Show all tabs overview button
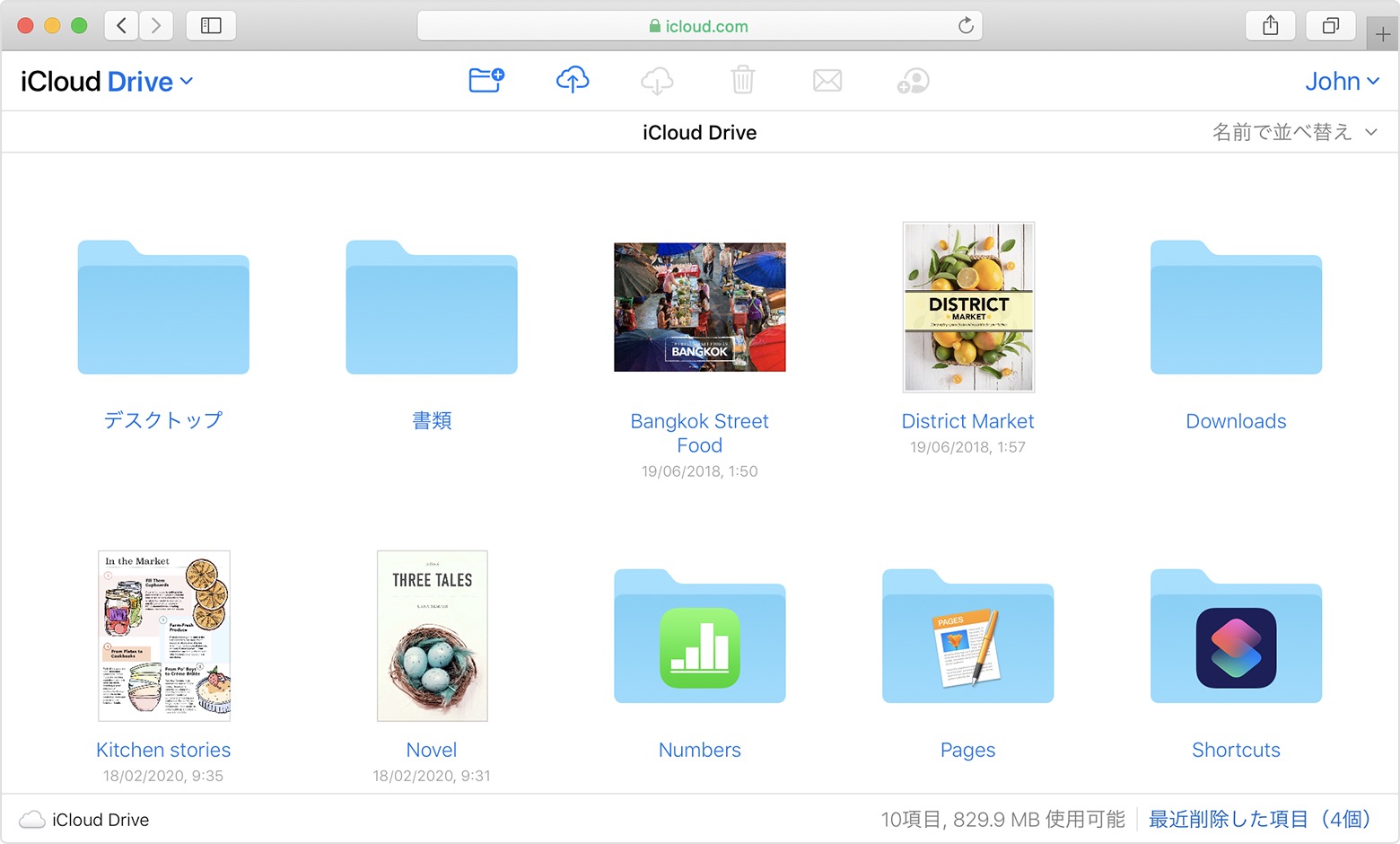The image size is (1400, 844). [x=1331, y=25]
